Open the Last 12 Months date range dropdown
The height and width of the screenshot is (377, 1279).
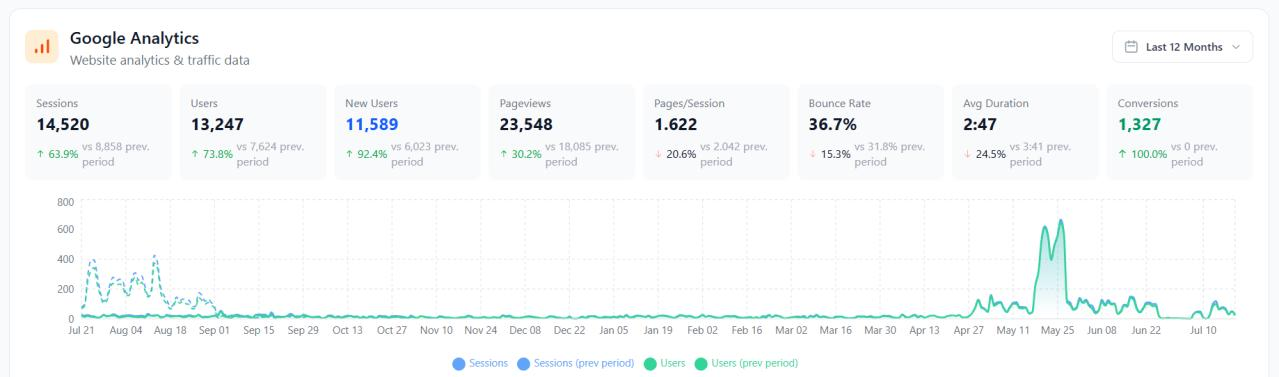[1182, 47]
